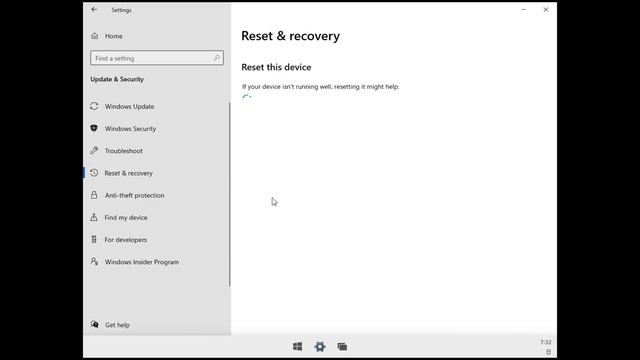
Task: Click the text about resetting the device
Action: 320,87
